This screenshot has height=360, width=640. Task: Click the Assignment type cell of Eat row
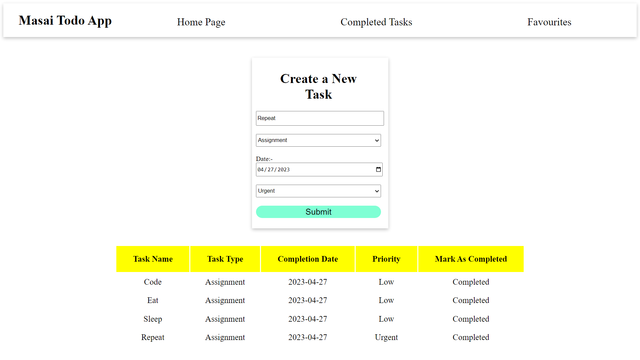tap(225, 300)
